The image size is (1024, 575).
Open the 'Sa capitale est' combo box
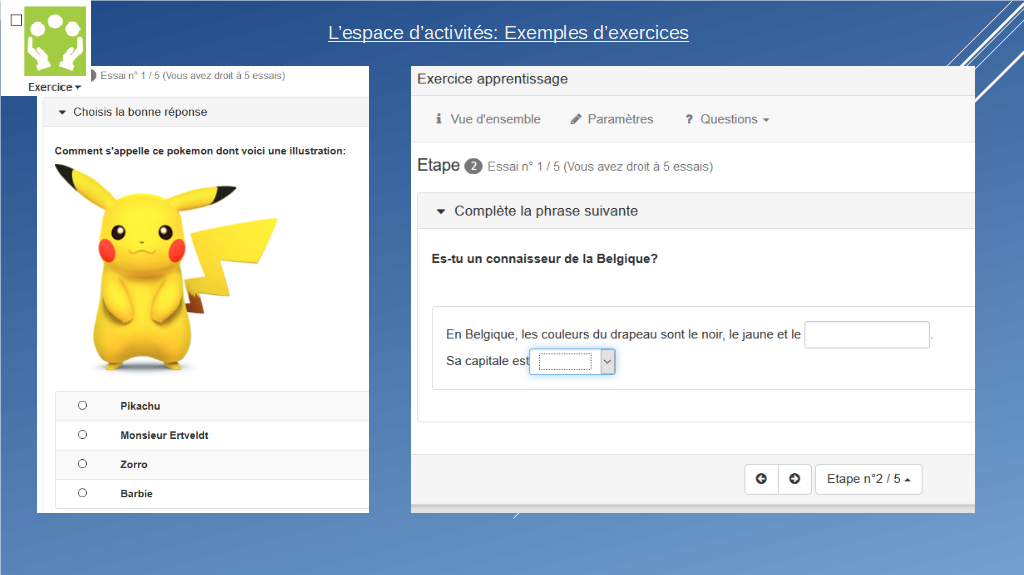click(x=572, y=361)
